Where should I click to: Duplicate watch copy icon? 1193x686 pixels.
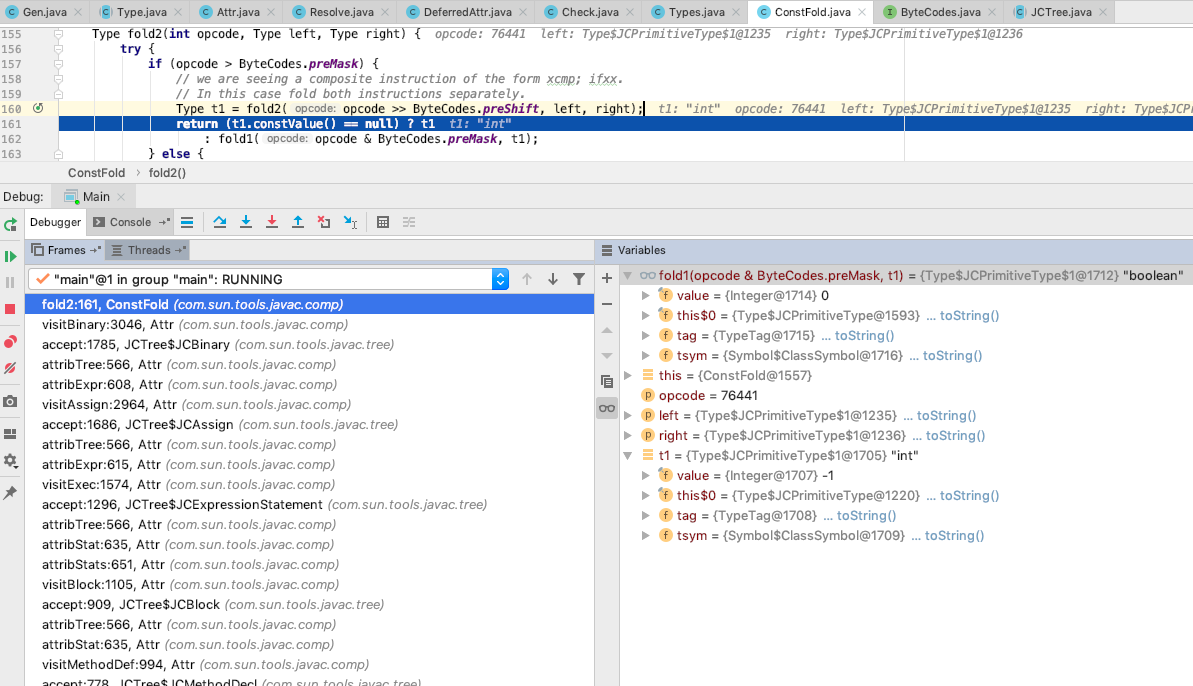(606, 382)
